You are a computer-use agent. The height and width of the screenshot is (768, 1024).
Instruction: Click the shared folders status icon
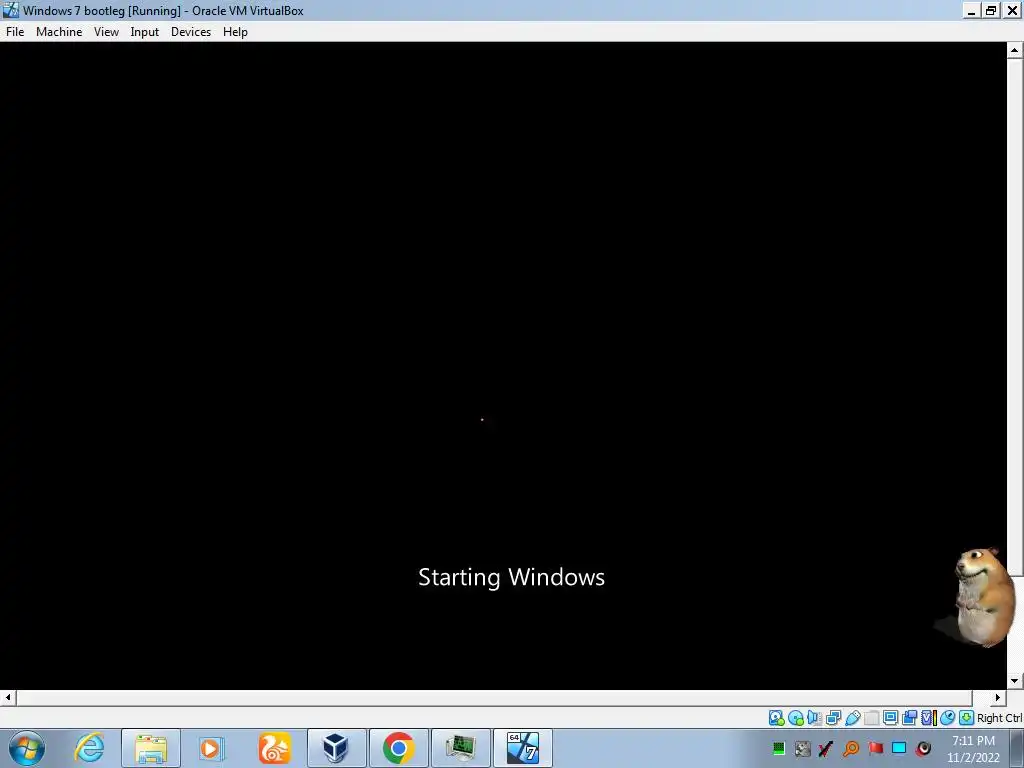point(871,718)
